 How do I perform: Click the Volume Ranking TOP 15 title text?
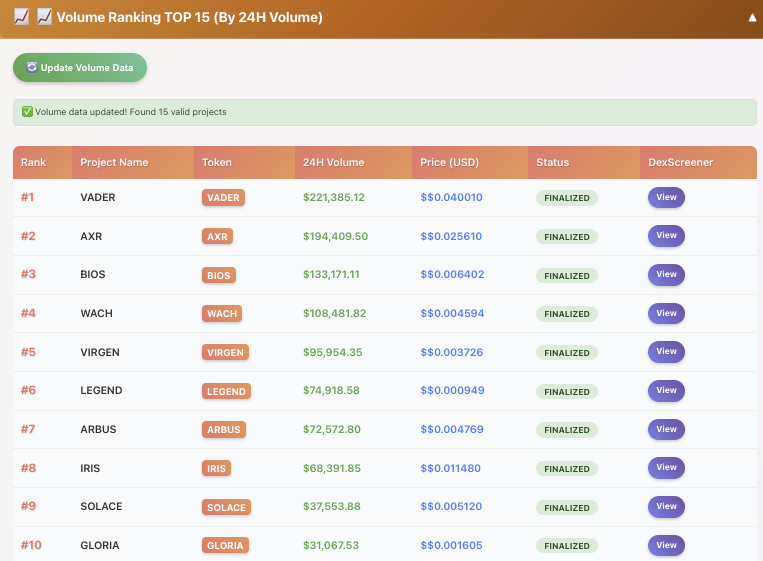(x=189, y=18)
